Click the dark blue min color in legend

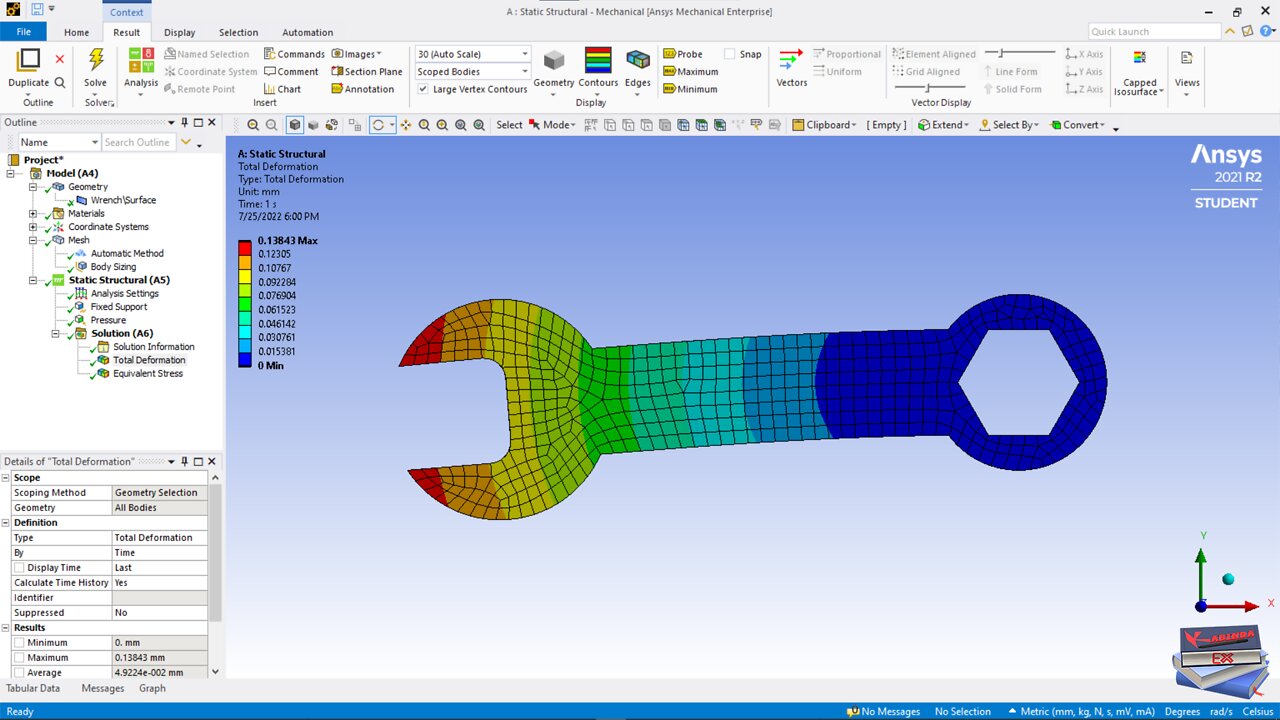tap(244, 360)
